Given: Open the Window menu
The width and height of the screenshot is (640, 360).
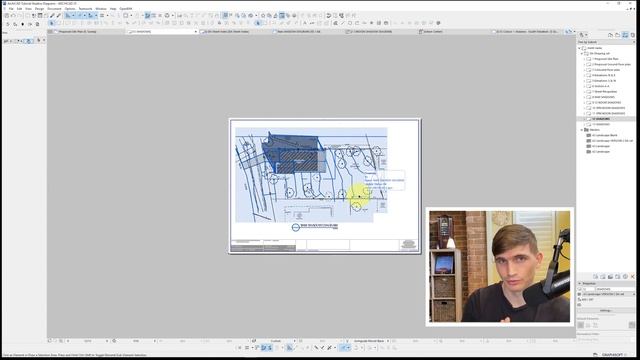Looking at the screenshot, I should 101,9.
